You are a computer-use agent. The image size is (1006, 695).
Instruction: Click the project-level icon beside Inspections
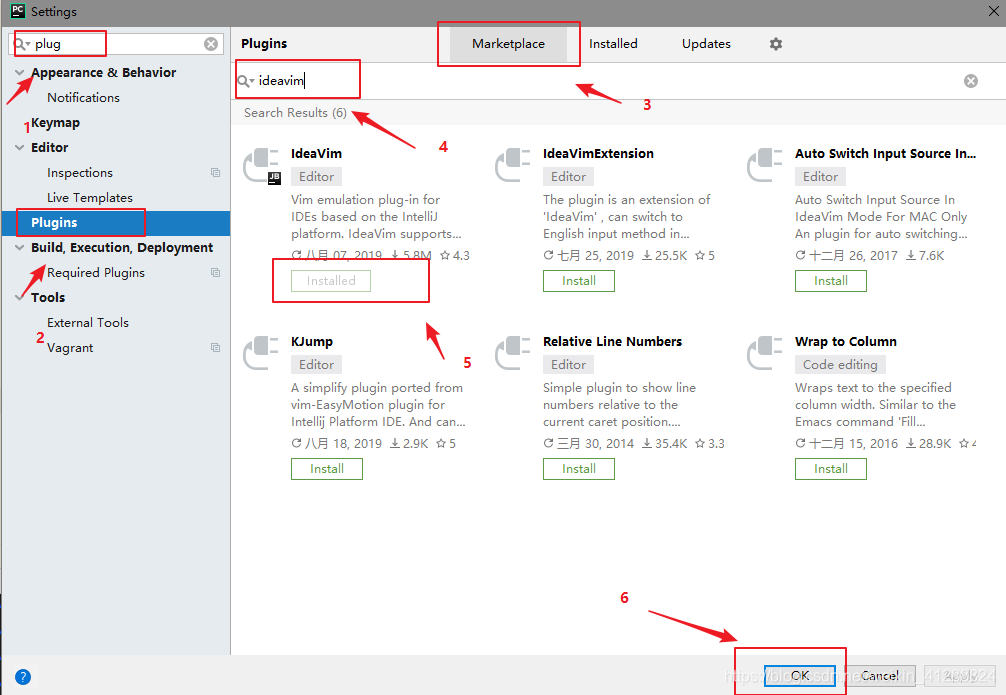point(216,173)
